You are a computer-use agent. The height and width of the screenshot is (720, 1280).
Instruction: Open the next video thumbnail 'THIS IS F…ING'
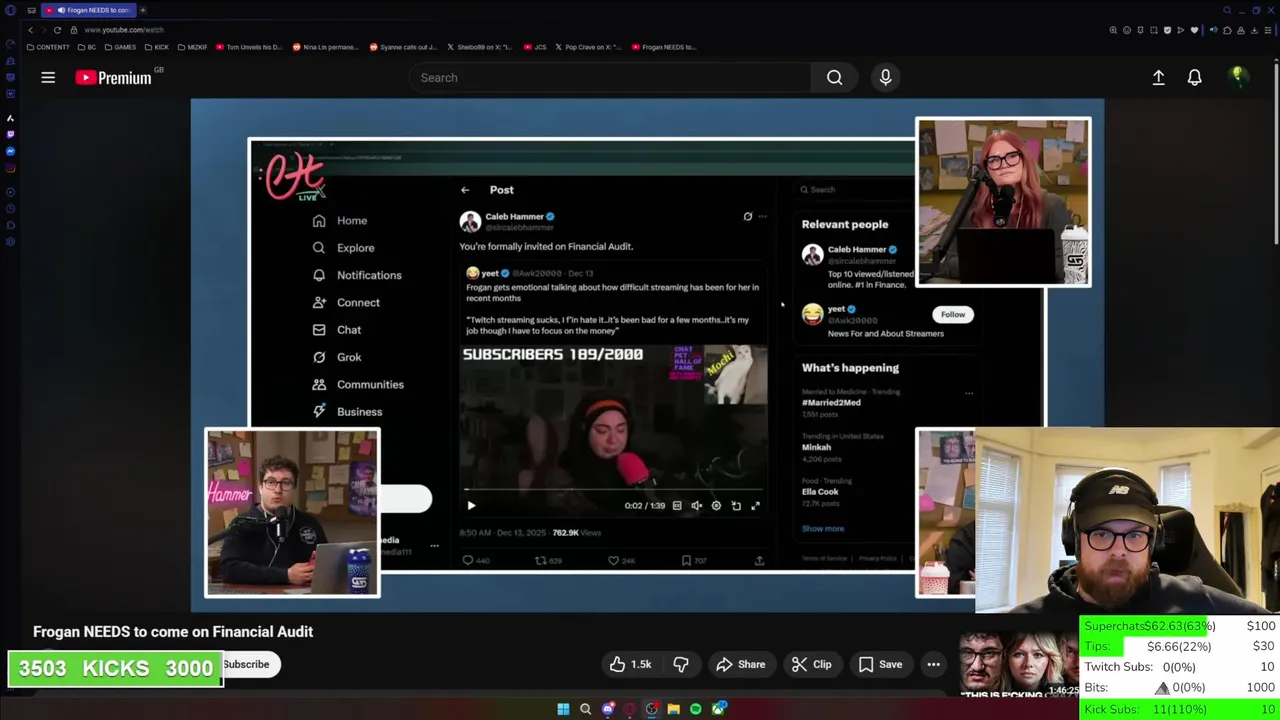(x=1018, y=665)
